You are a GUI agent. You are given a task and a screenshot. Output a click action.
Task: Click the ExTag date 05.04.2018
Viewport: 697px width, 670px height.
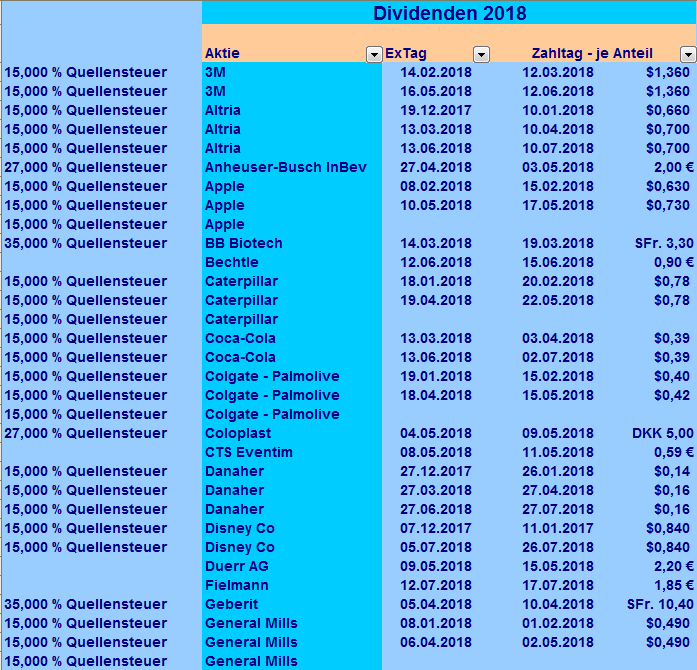point(436,604)
